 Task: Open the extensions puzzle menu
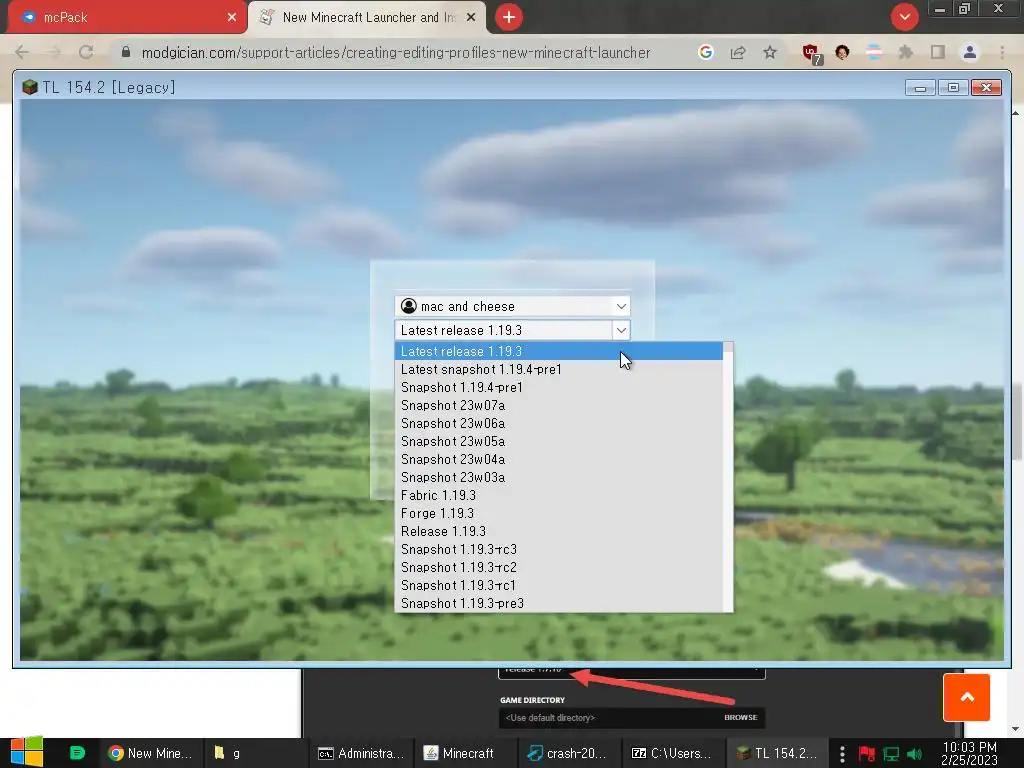coord(906,52)
